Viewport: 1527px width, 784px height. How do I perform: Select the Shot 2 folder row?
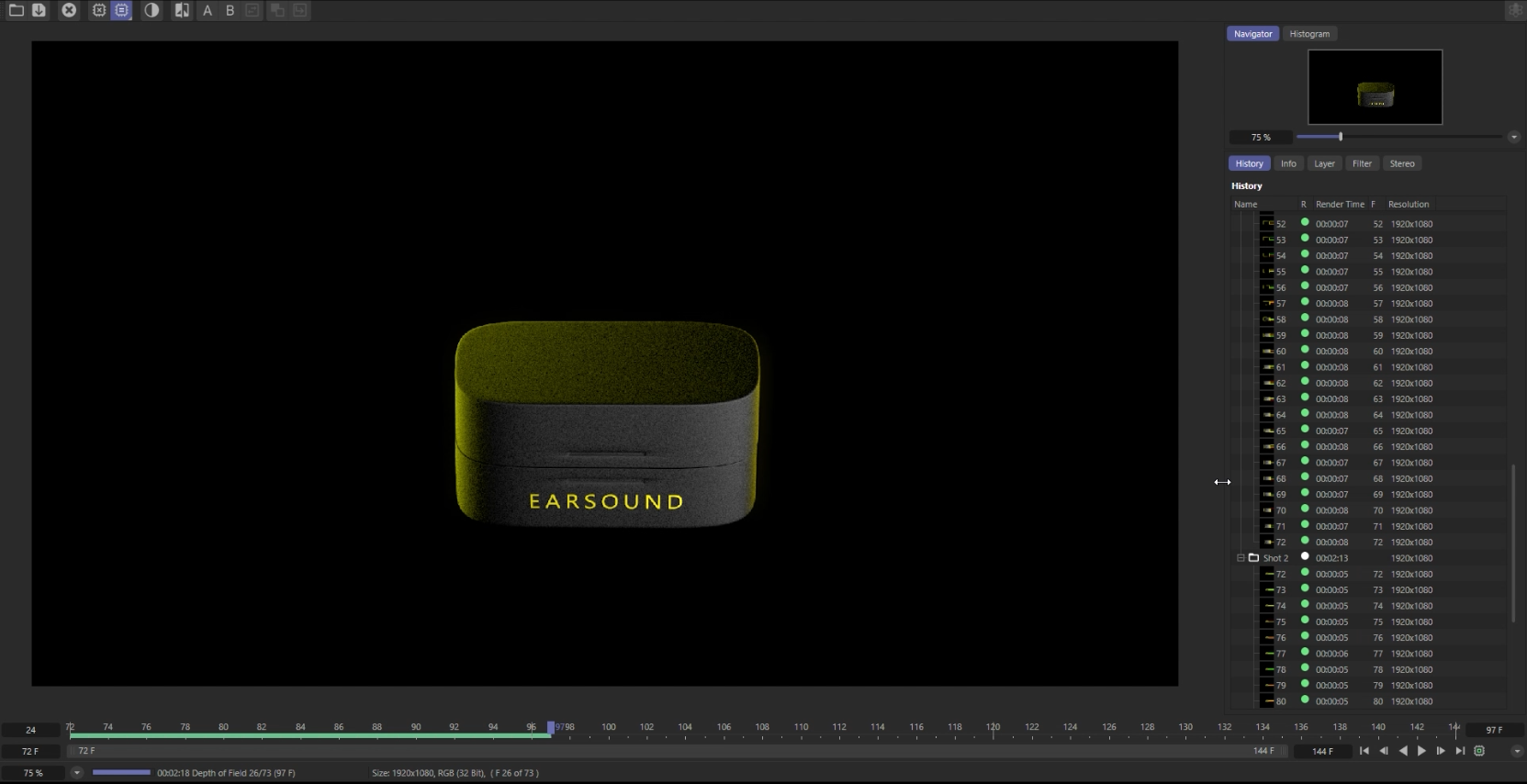click(1368, 558)
